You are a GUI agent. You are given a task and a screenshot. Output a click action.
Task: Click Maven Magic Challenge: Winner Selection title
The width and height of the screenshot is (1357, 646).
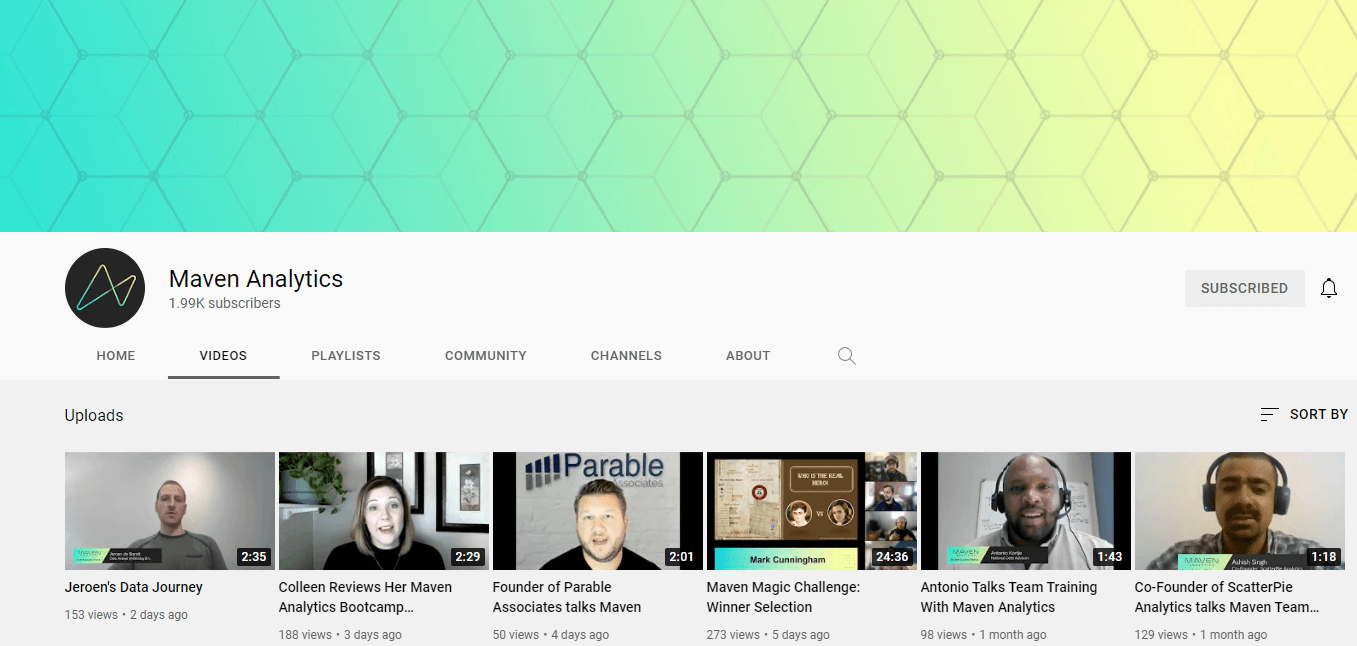click(783, 597)
